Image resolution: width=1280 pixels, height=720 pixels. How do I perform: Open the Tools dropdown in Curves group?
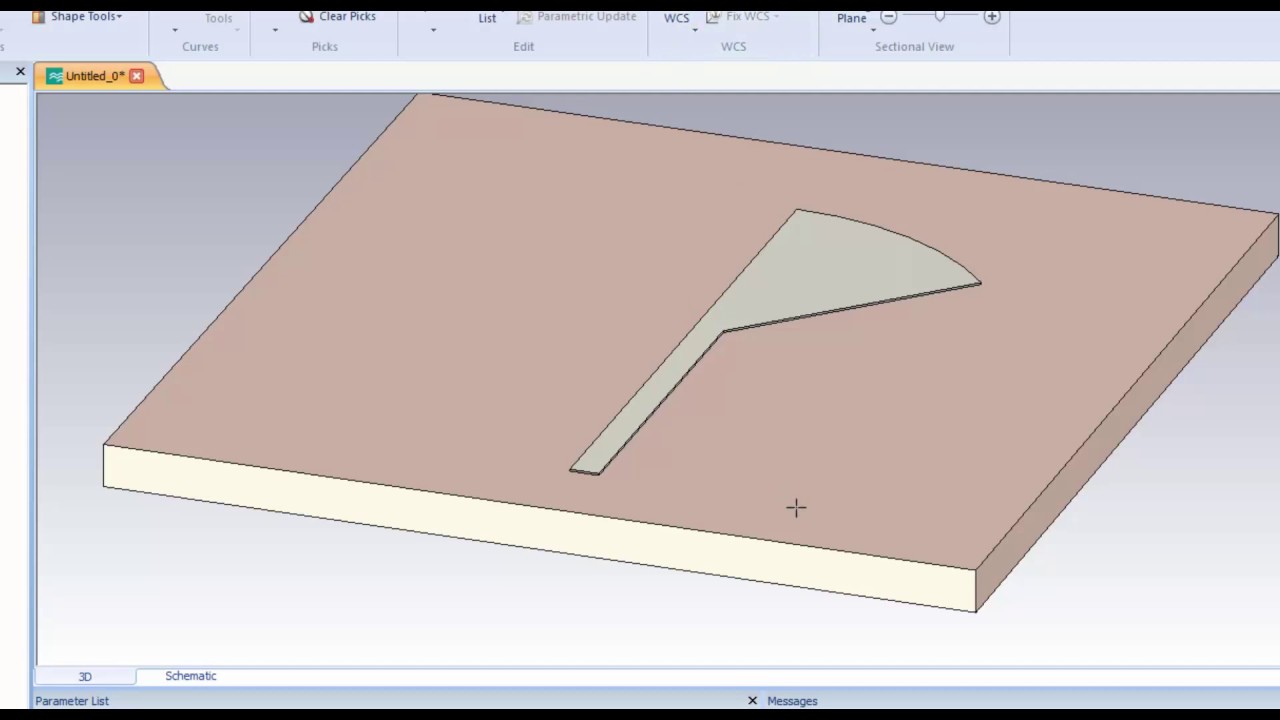tap(218, 18)
